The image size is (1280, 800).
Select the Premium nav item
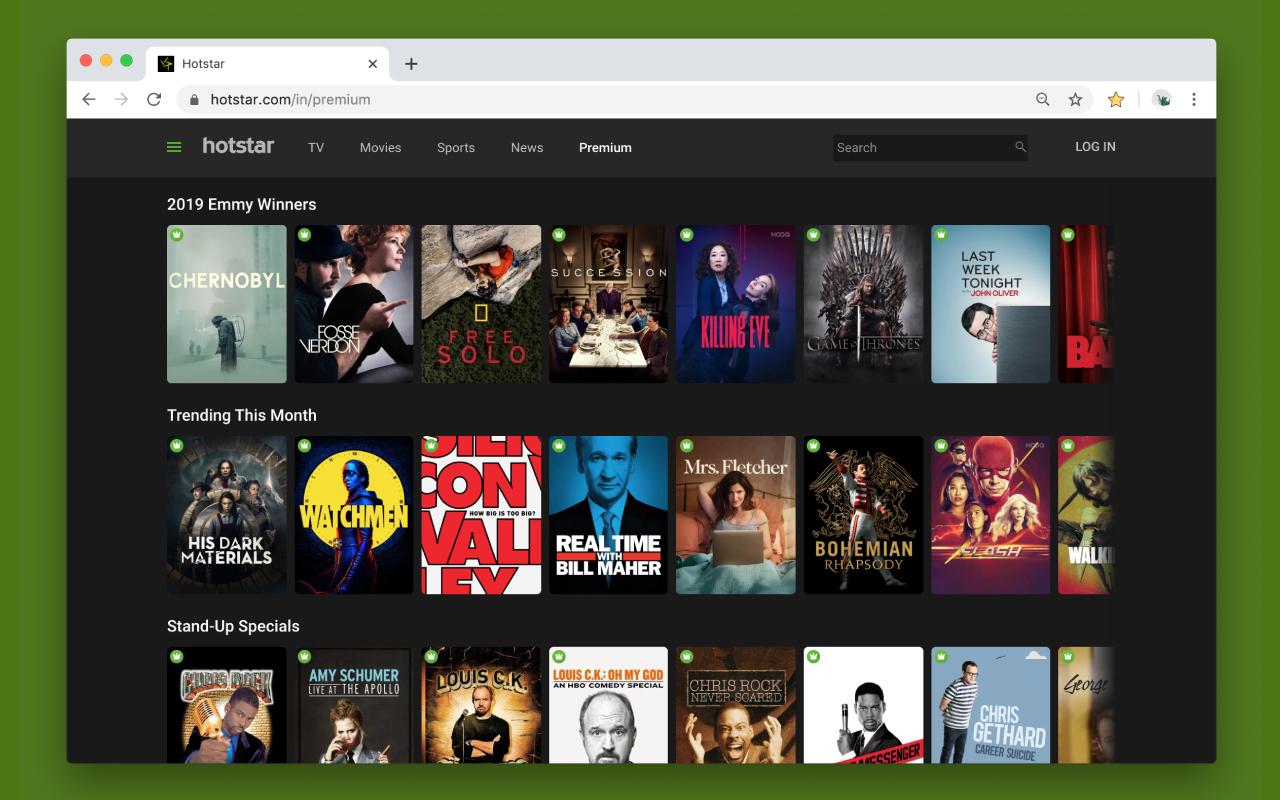(605, 147)
